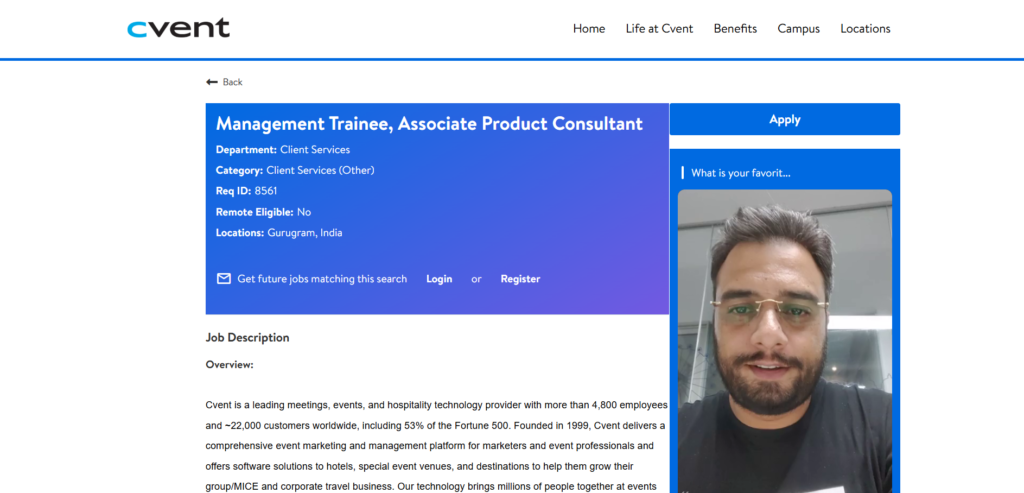Click the Cvent logo
1024x493 pixels.
pos(178,28)
